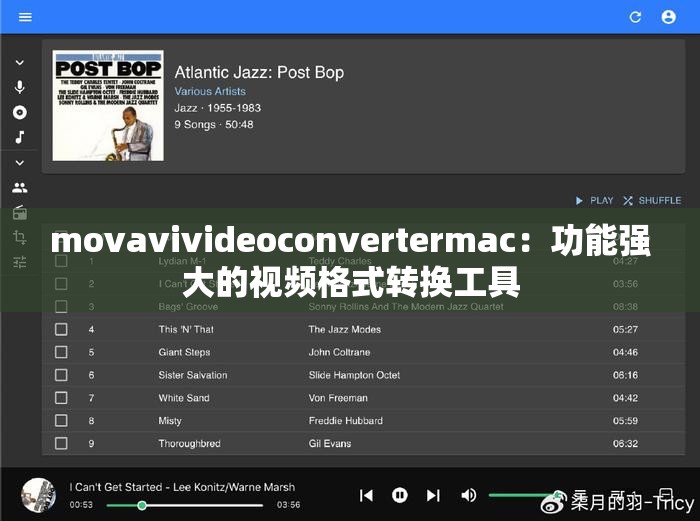Select checkbox for Bags' Groove

(x=61, y=307)
